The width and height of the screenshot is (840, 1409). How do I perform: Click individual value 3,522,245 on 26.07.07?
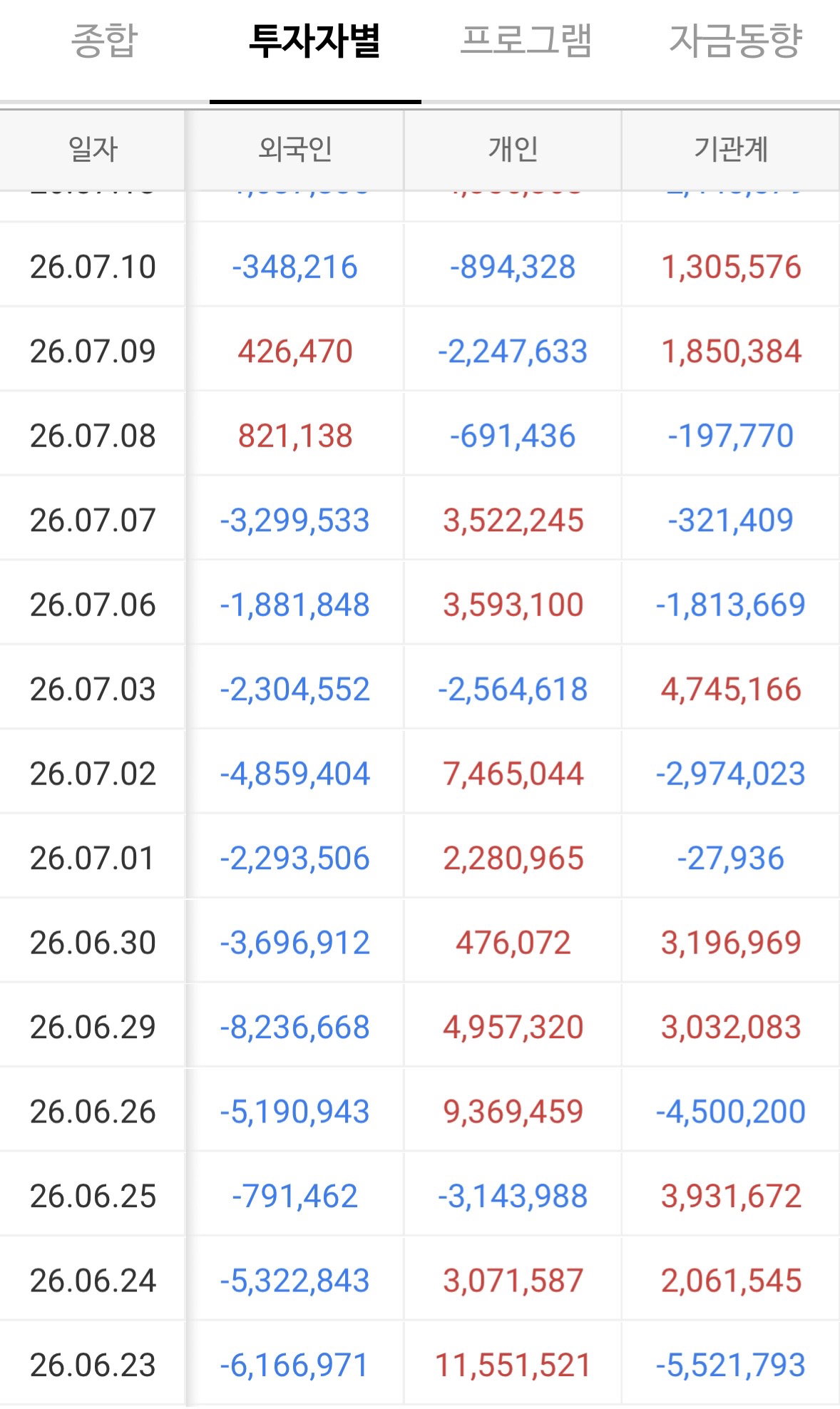[513, 521]
